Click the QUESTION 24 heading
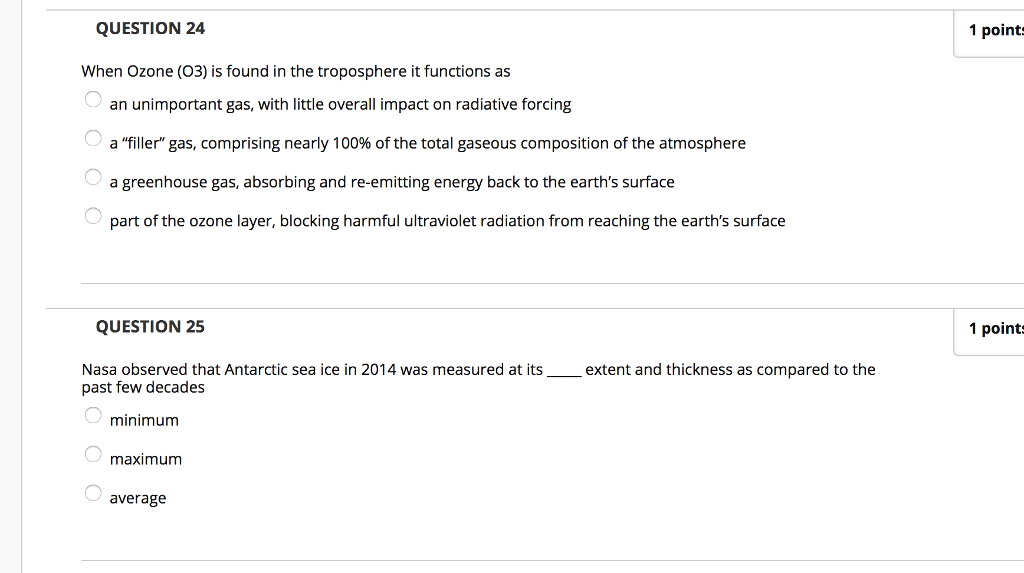Image resolution: width=1024 pixels, height=573 pixels. coord(150,28)
